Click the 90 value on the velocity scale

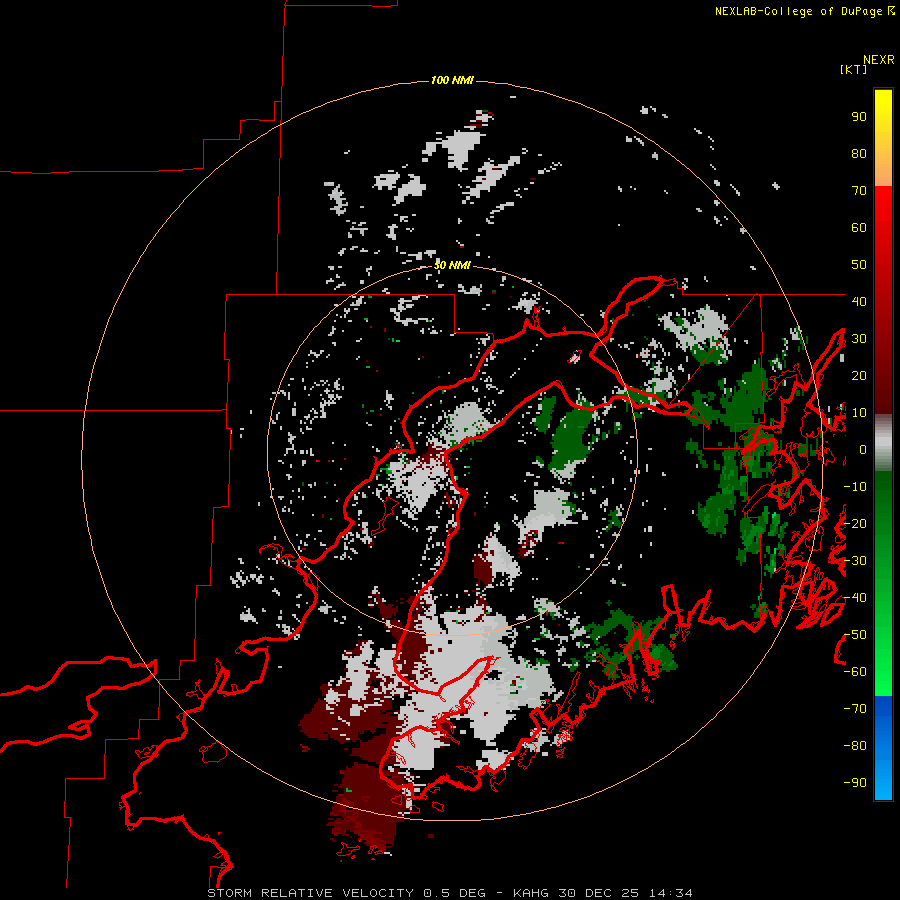pyautogui.click(x=859, y=117)
